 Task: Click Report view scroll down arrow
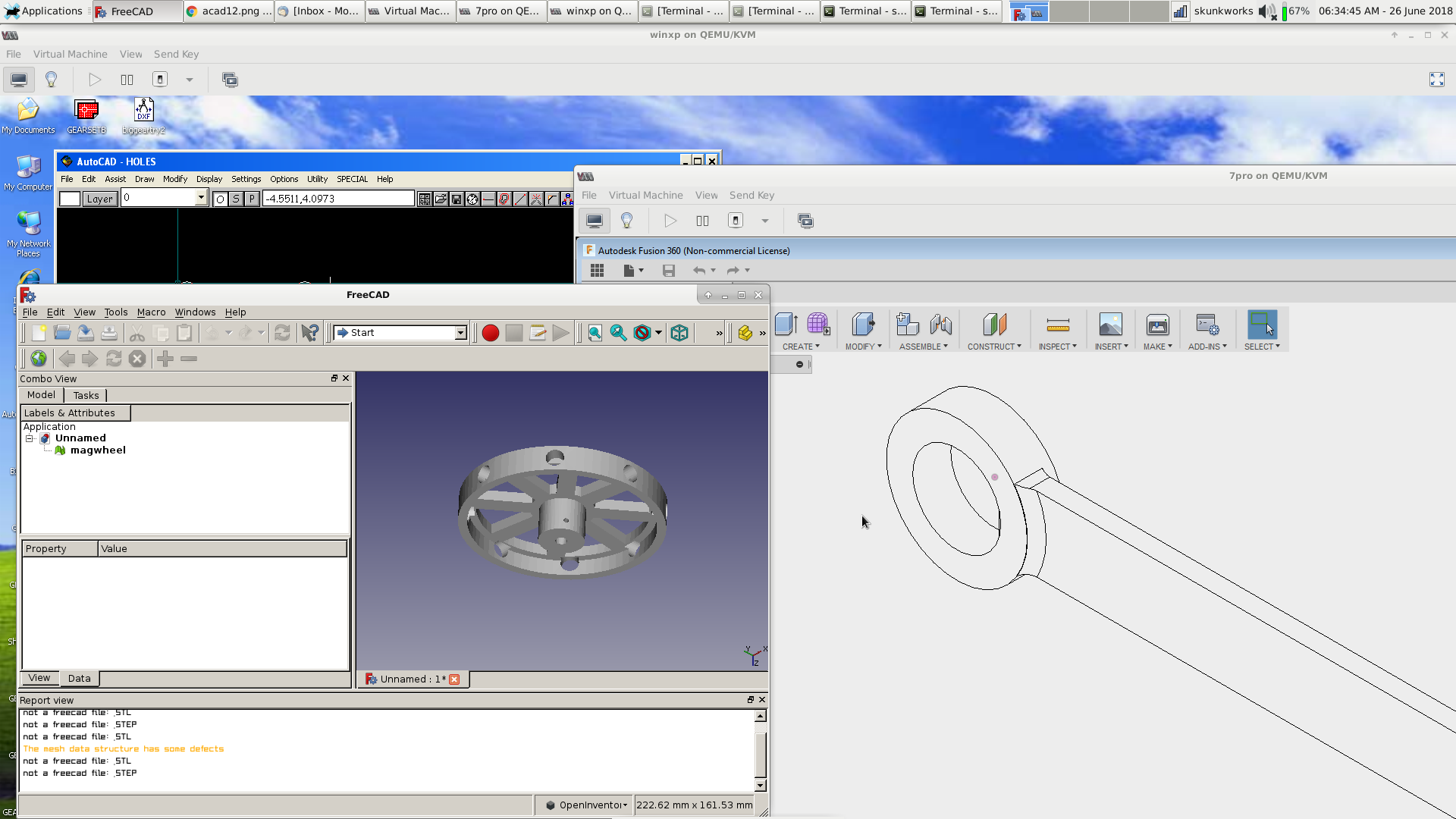tap(761, 786)
